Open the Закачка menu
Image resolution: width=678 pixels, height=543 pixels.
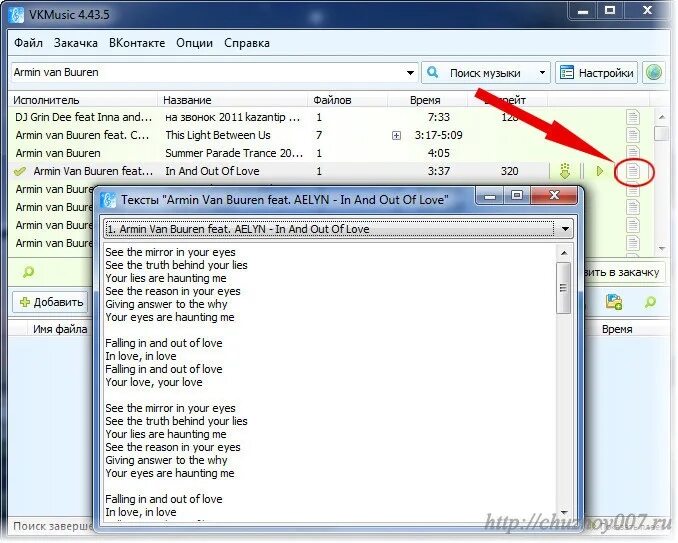coord(75,43)
